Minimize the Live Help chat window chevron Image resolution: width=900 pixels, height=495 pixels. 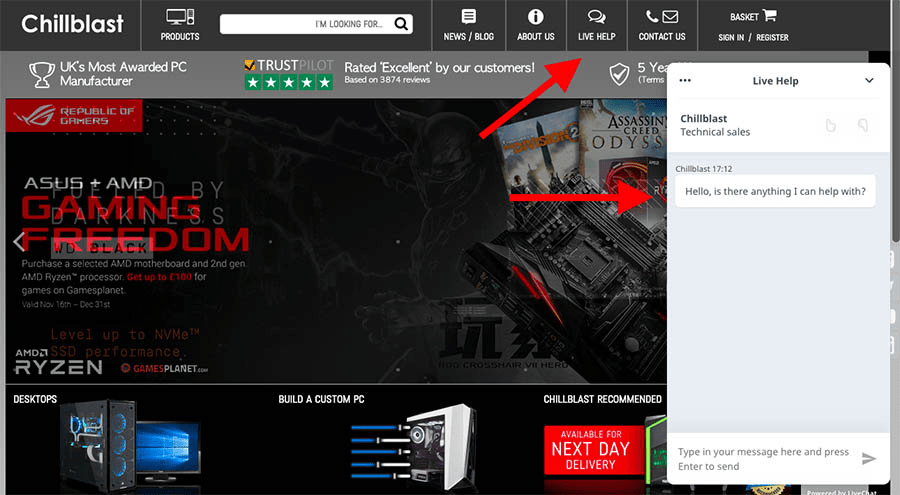tap(869, 81)
